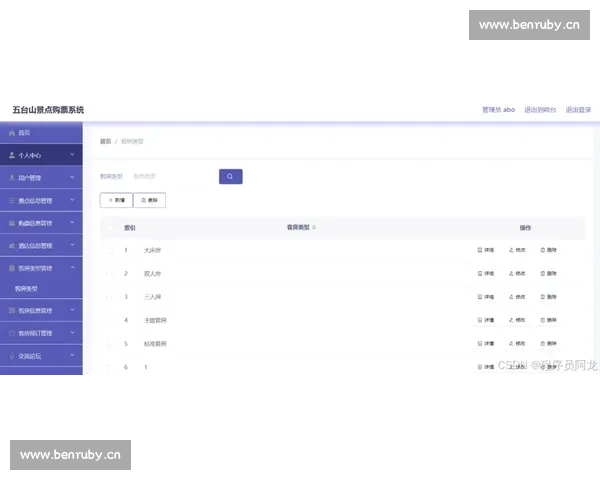Screen dimensions: 600x480
Task: Click the 新增 add button
Action: (116, 200)
